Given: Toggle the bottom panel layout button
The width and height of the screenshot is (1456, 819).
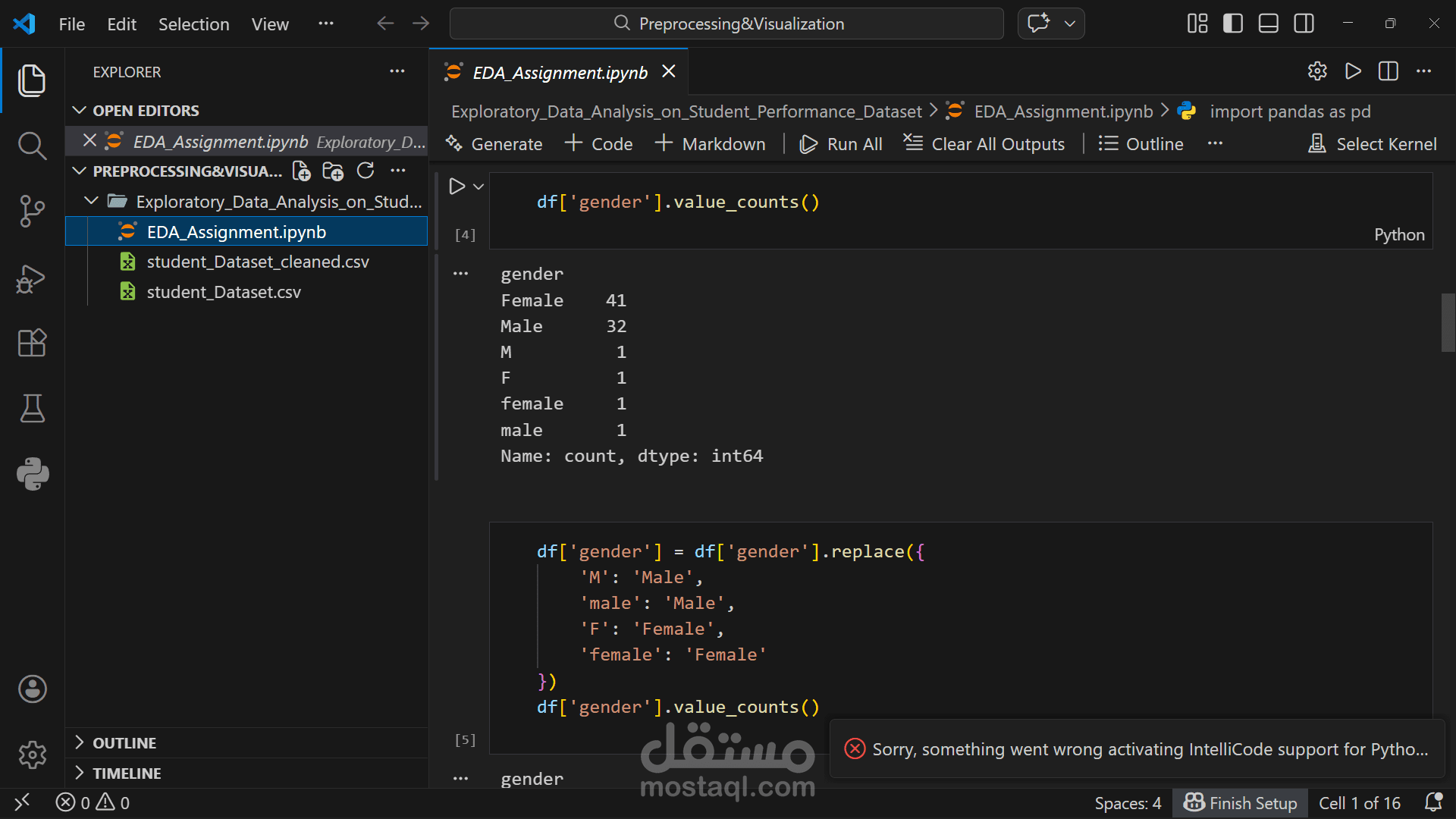Looking at the screenshot, I should [x=1269, y=24].
